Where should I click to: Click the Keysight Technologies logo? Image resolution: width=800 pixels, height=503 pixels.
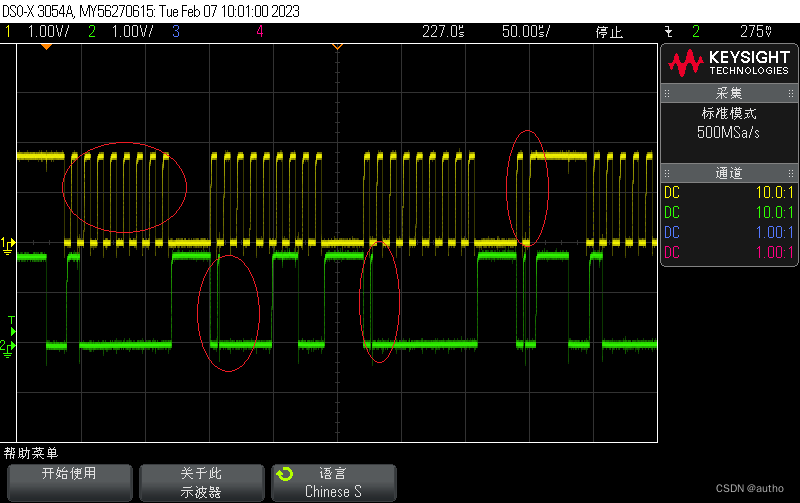[729, 63]
